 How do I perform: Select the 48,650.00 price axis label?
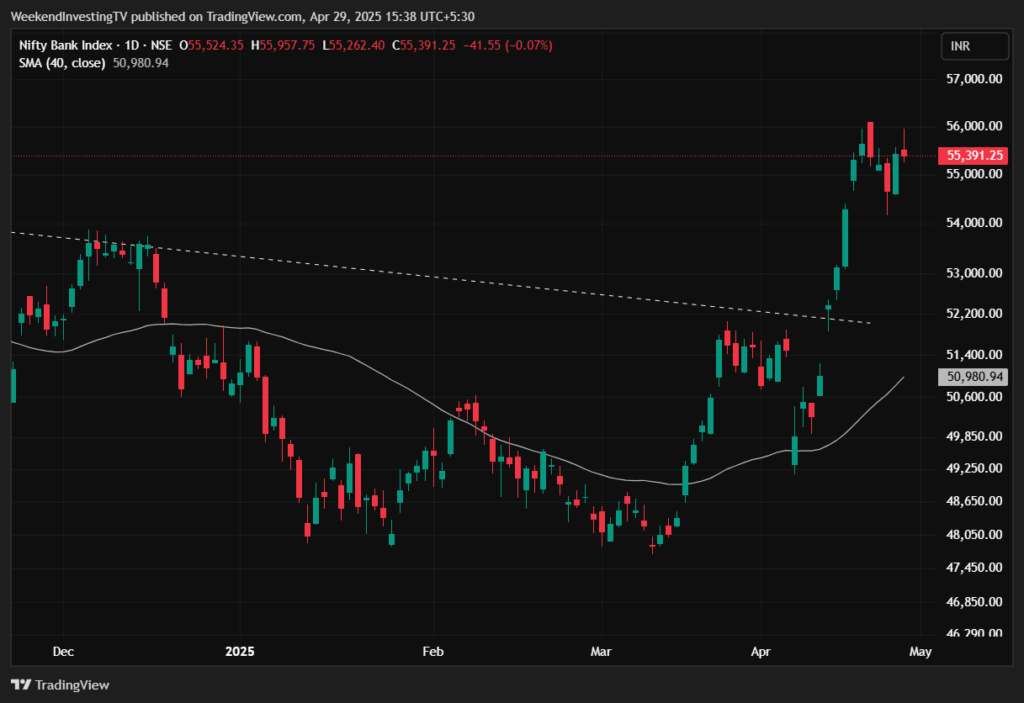(974, 501)
